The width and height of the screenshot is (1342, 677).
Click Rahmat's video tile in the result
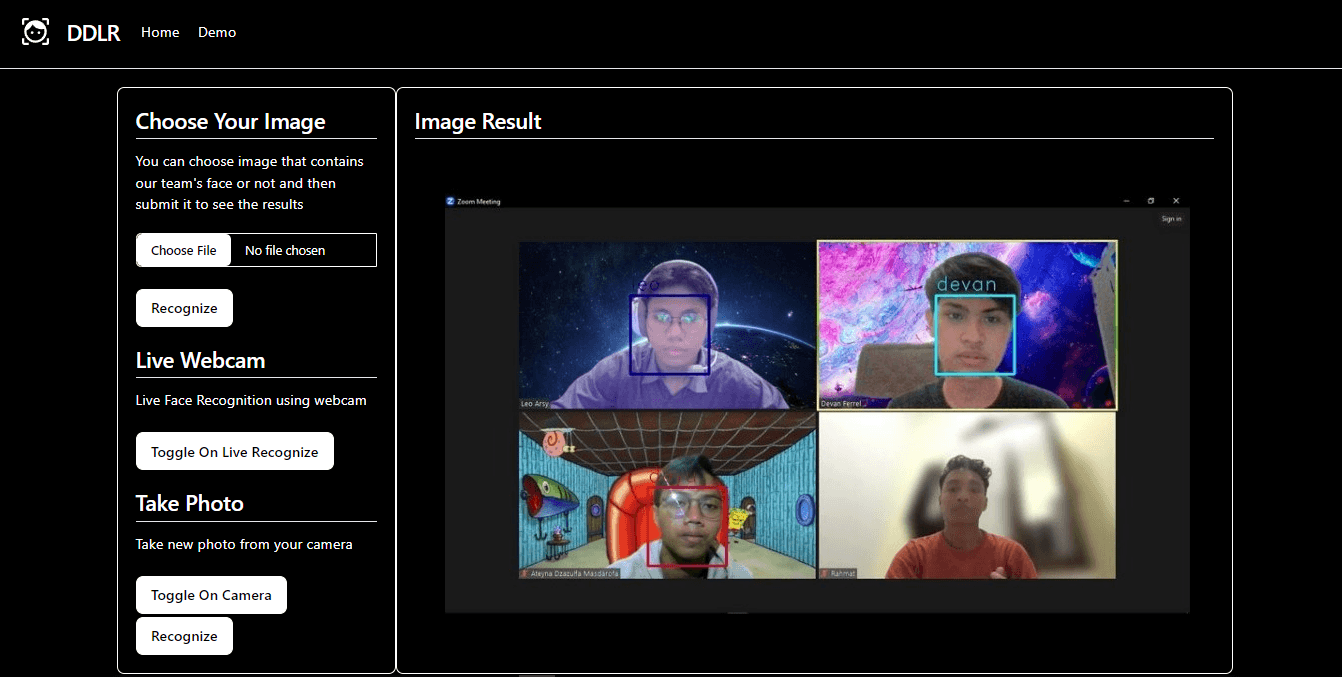966,495
